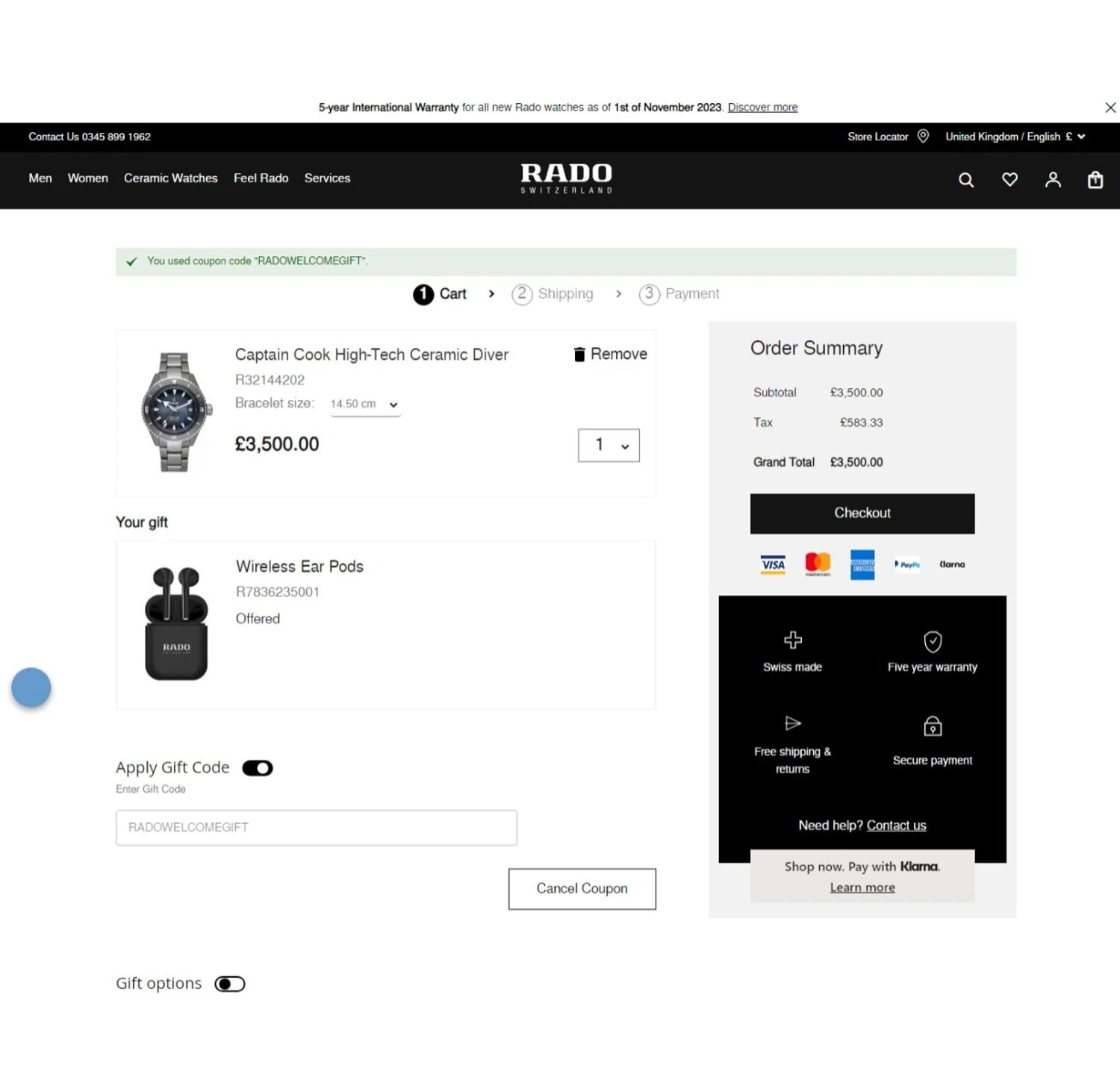Click the Rado Switzerland logo

click(x=567, y=178)
